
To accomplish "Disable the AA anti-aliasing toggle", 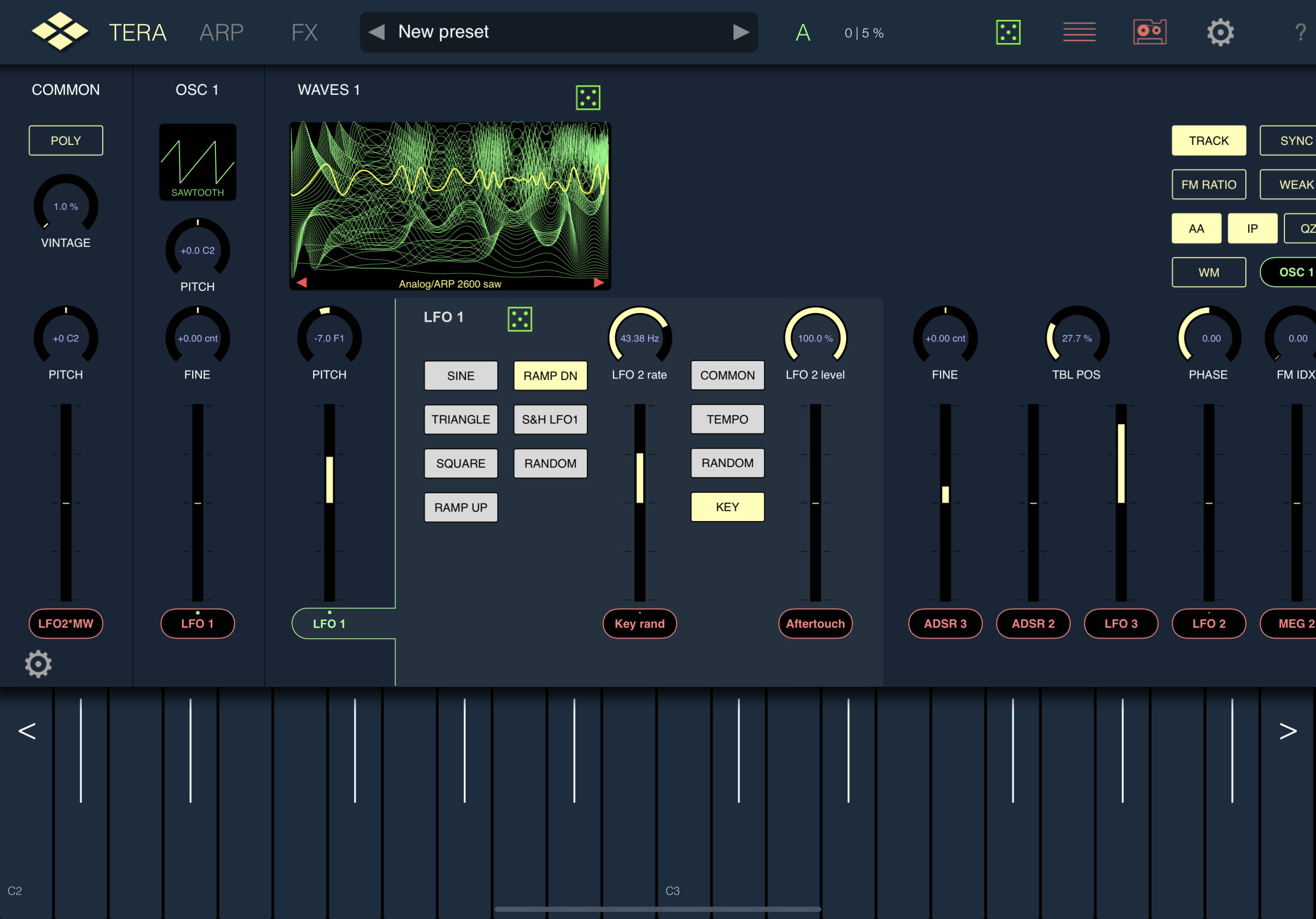I will pyautogui.click(x=1196, y=228).
